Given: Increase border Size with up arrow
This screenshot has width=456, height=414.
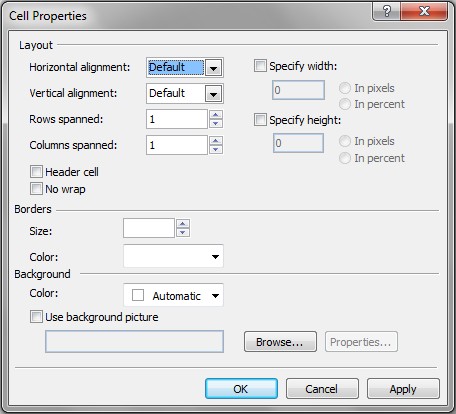Looking at the screenshot, I should tap(183, 223).
